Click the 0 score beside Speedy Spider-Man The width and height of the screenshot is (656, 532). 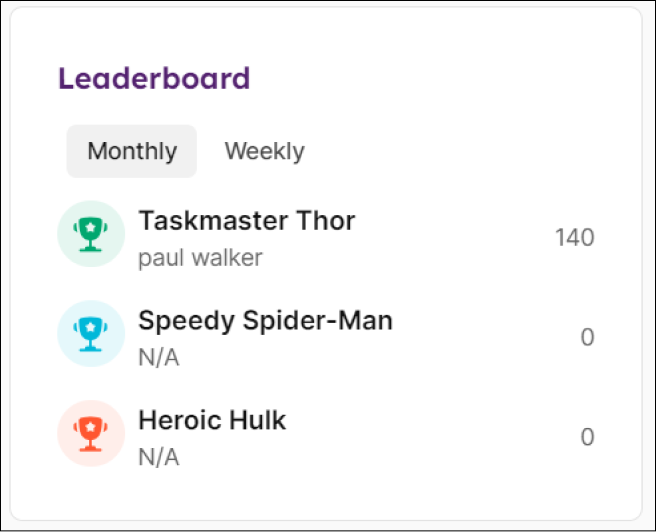[x=587, y=337]
